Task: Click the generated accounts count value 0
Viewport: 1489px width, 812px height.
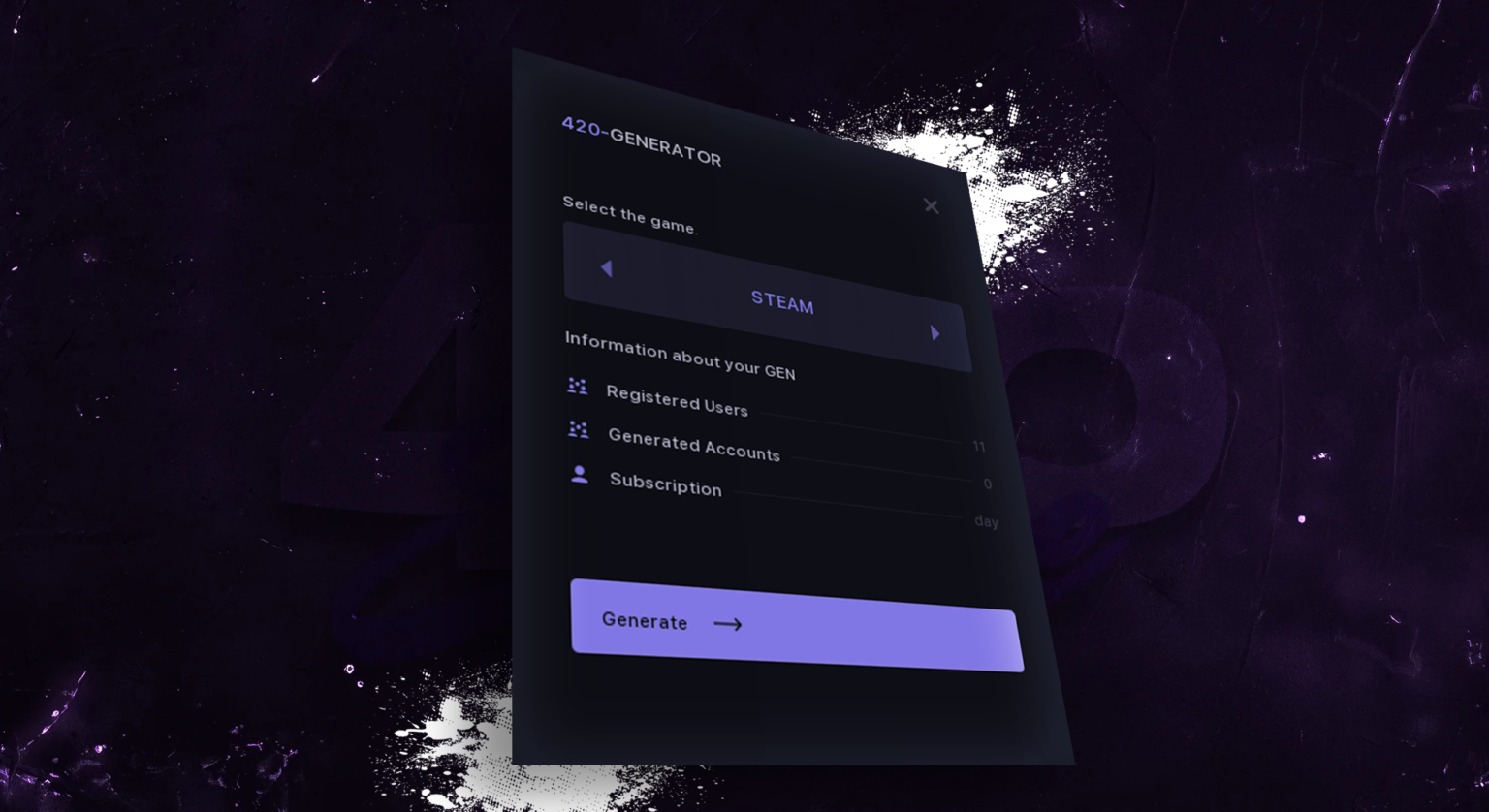Action: 988,484
